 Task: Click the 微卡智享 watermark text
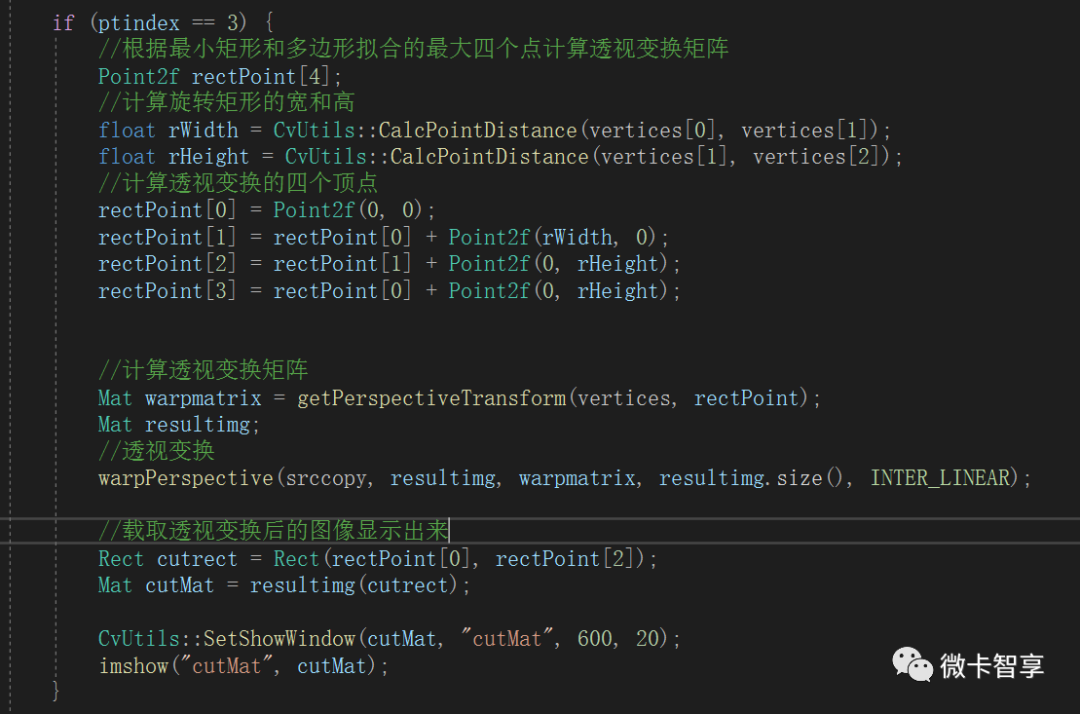(x=992, y=666)
